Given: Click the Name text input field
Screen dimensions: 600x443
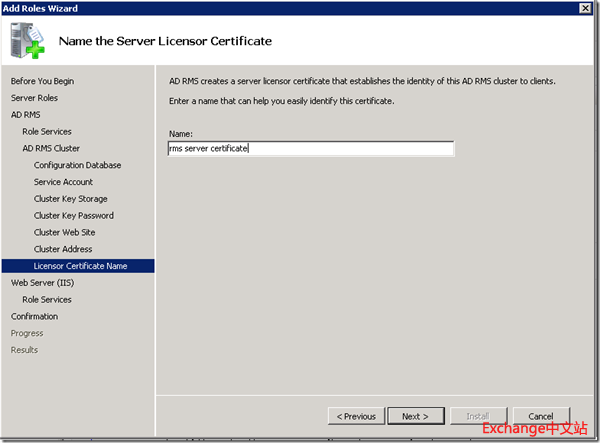Looking at the screenshot, I should tap(311, 148).
